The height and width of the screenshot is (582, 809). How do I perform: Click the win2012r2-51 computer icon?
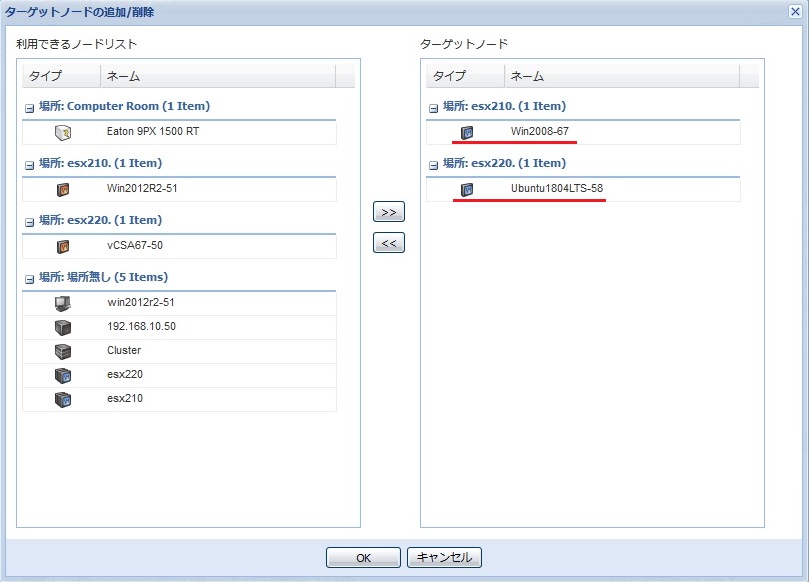[x=63, y=303]
